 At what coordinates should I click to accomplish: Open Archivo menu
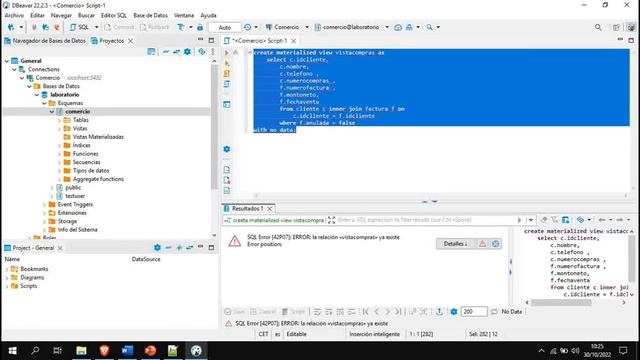click(14, 15)
